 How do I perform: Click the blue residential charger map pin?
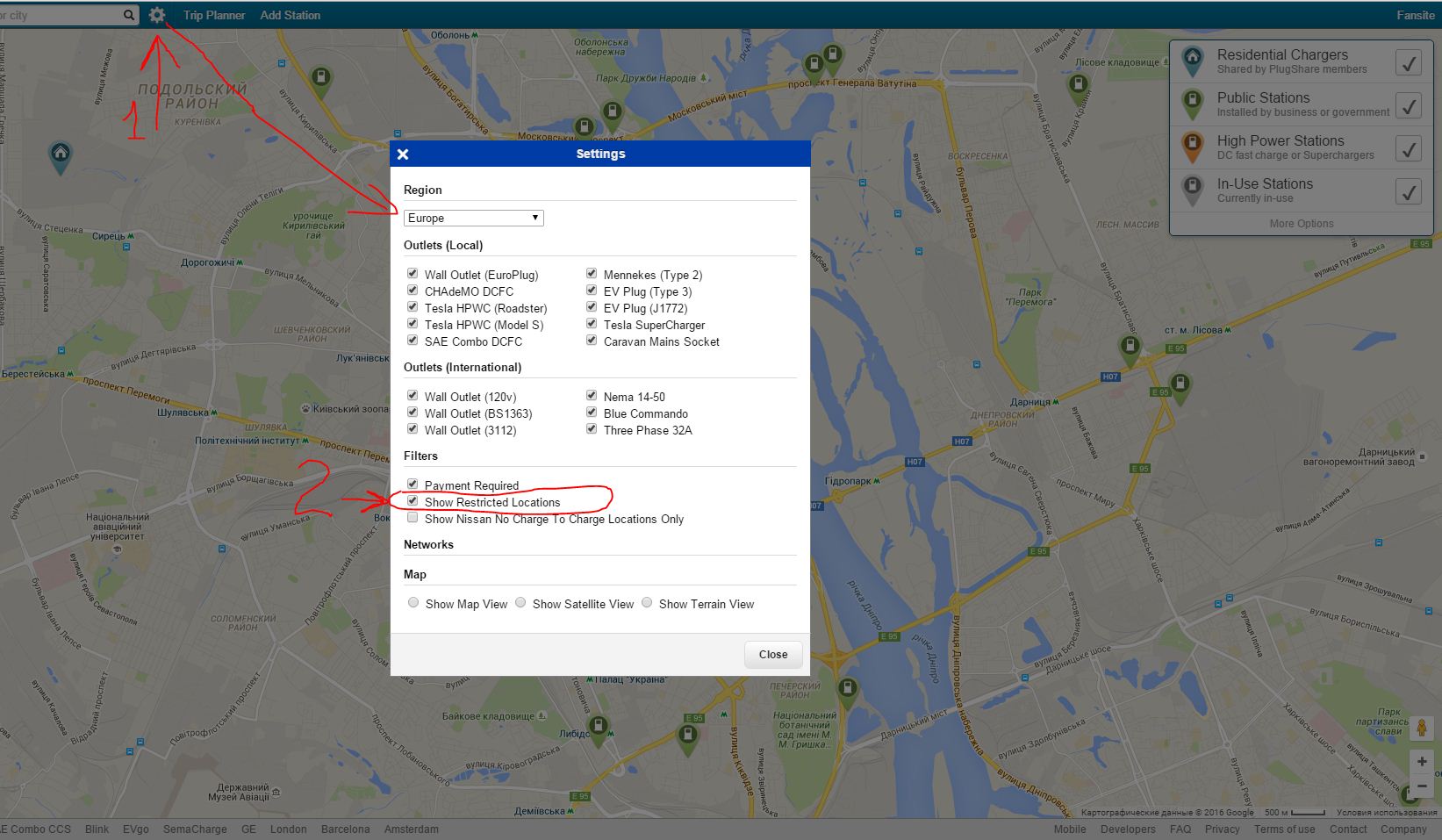(x=60, y=155)
